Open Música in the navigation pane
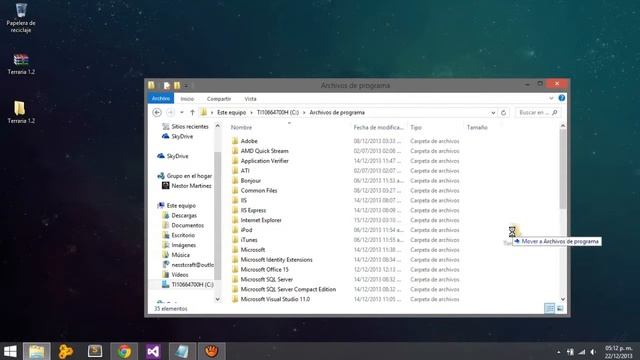Viewport: 640px width, 360px height. [176, 255]
